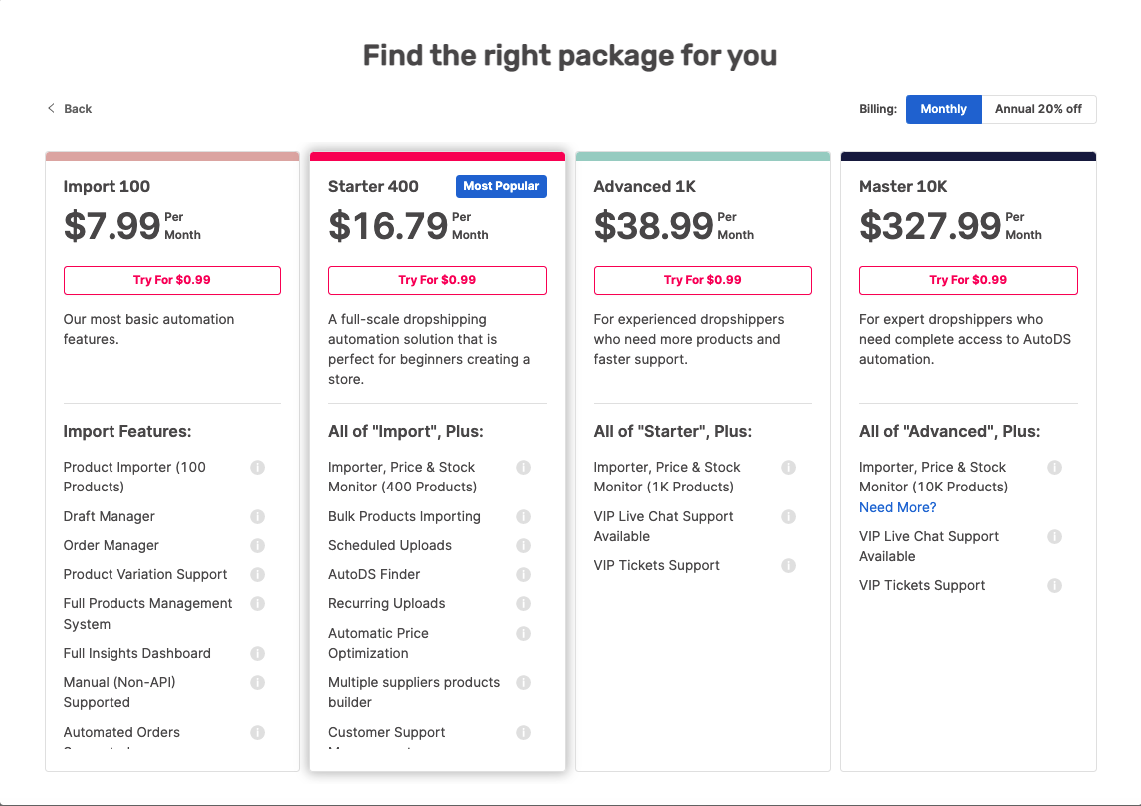The image size is (1141, 806).
Task: Advanced plan VIP Live Chat Support info
Action: [789, 516]
